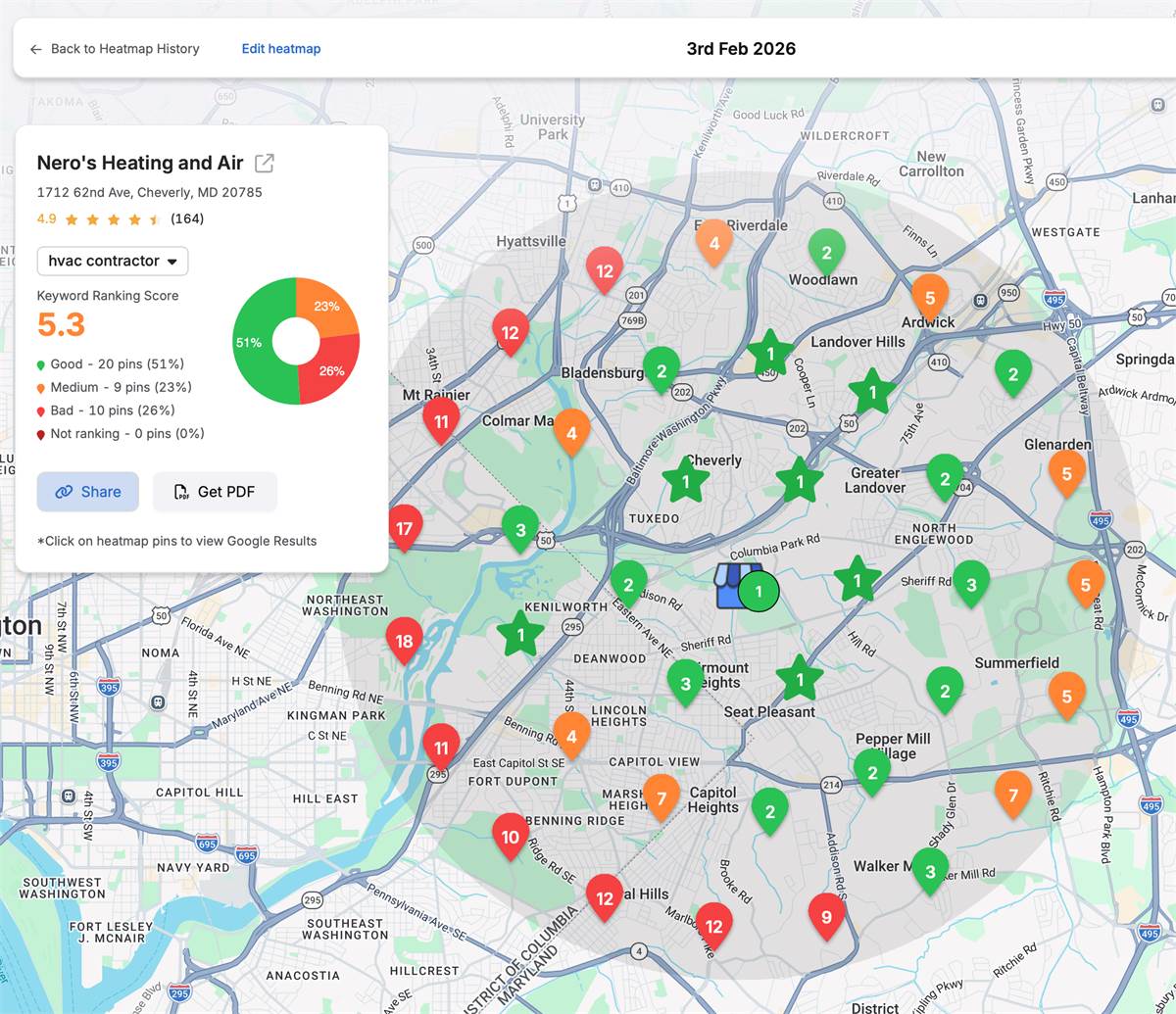
Task: Click the green circle pin 1 beside the storefront
Action: pyautogui.click(x=759, y=592)
